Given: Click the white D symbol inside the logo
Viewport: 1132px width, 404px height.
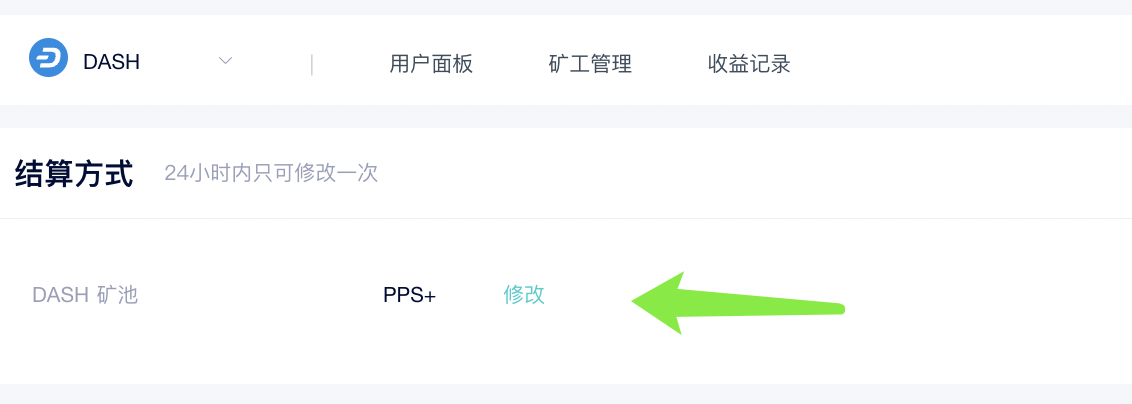Looking at the screenshot, I should [48, 58].
